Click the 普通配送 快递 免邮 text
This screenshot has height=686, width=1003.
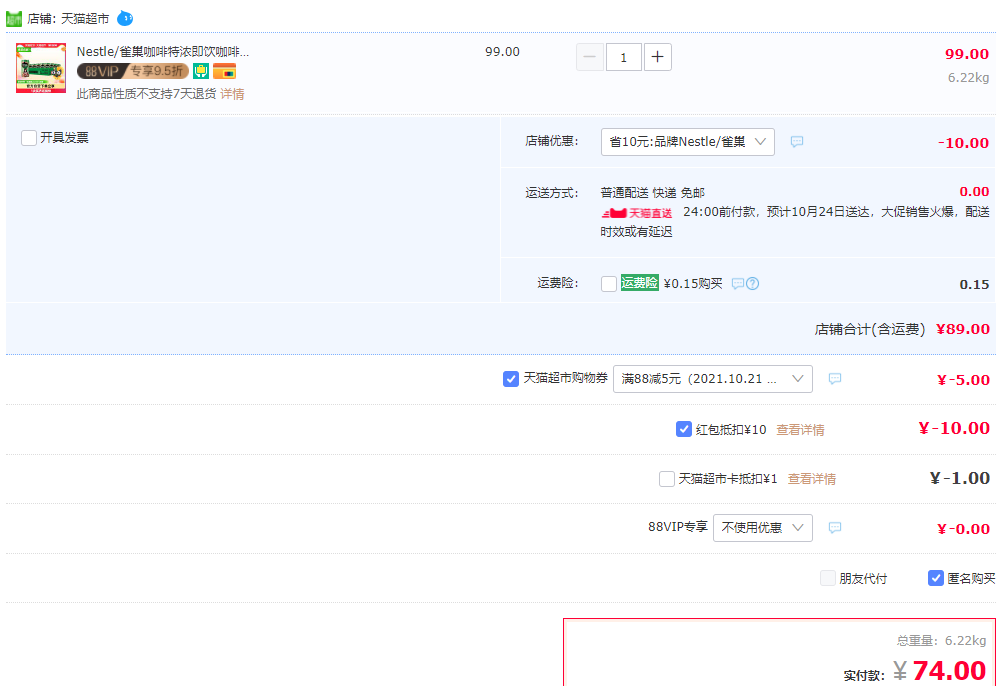click(652, 193)
